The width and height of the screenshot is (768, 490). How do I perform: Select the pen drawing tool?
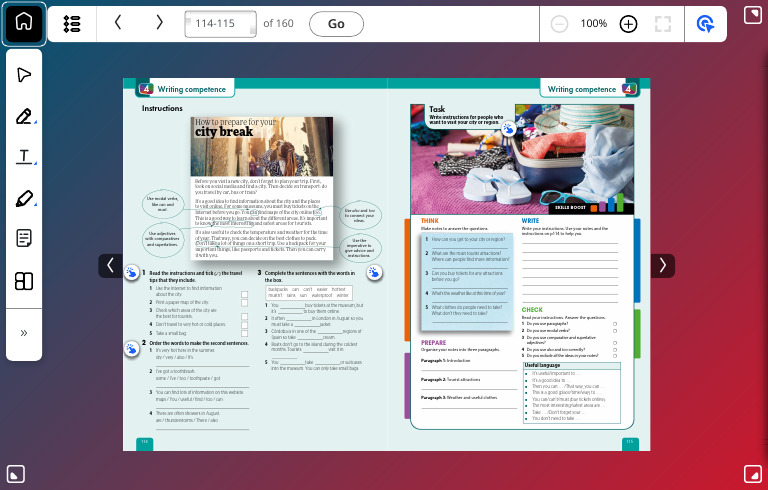(x=24, y=116)
